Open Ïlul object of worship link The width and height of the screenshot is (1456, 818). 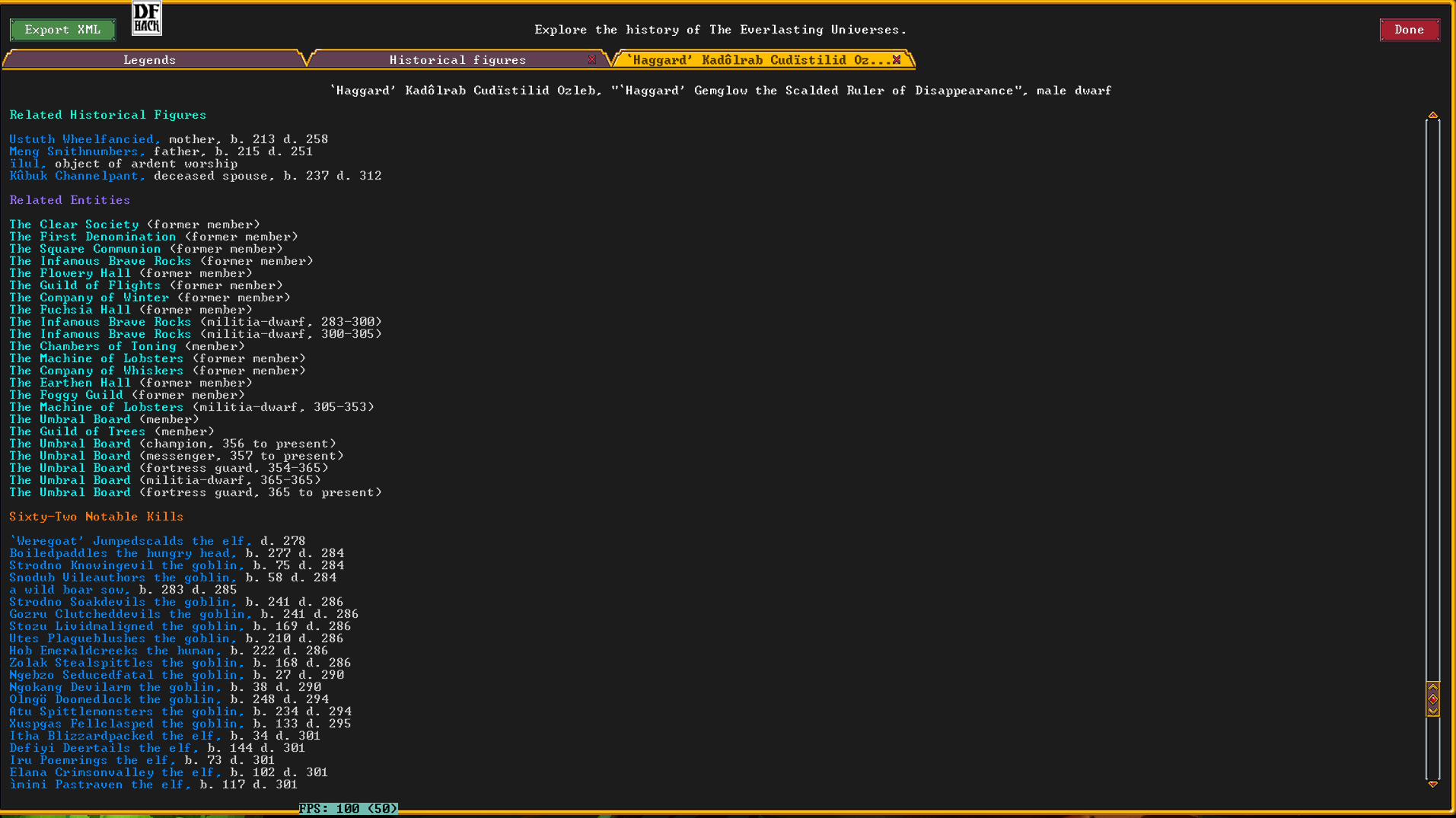pyautogui.click(x=28, y=164)
